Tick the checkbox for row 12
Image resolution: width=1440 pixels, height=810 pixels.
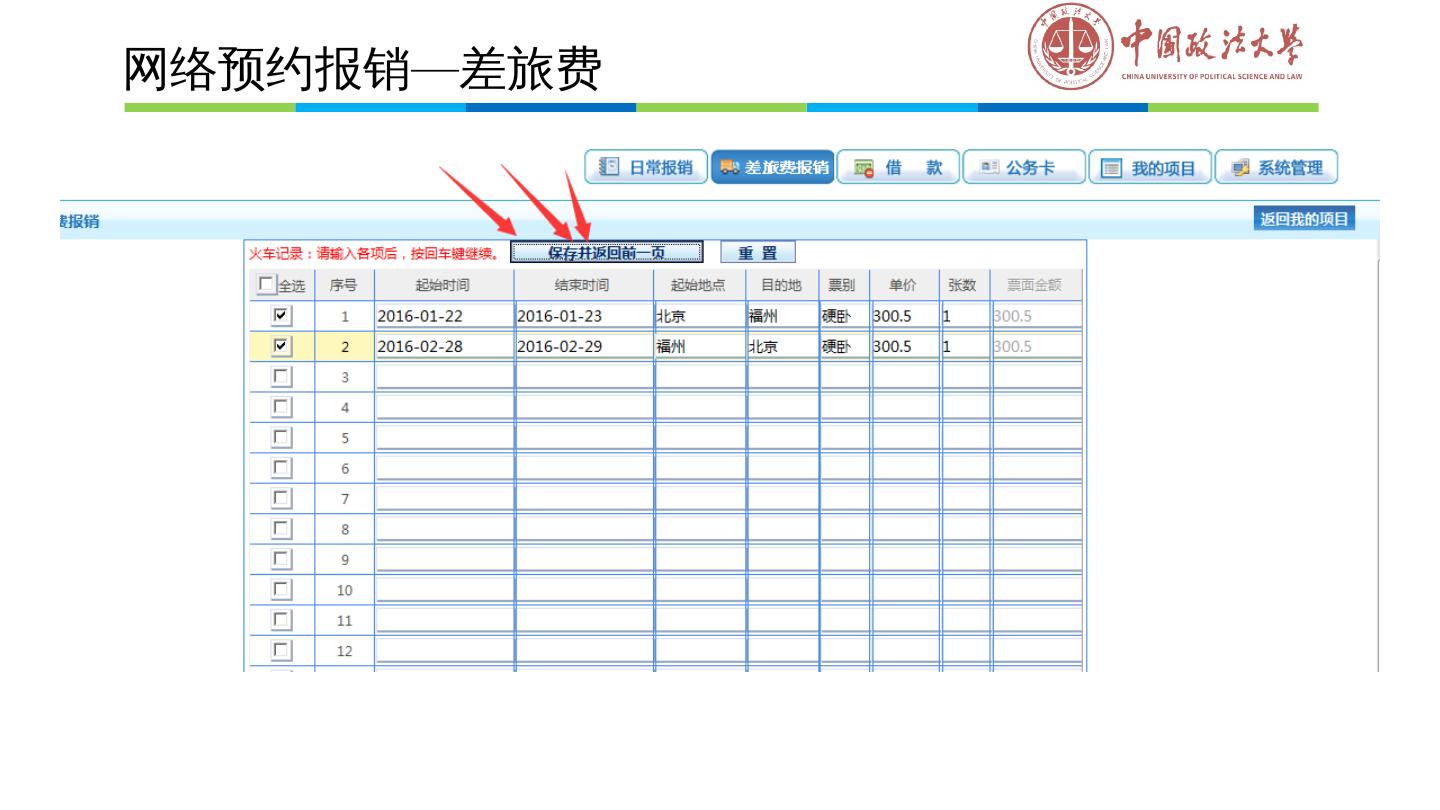281,651
